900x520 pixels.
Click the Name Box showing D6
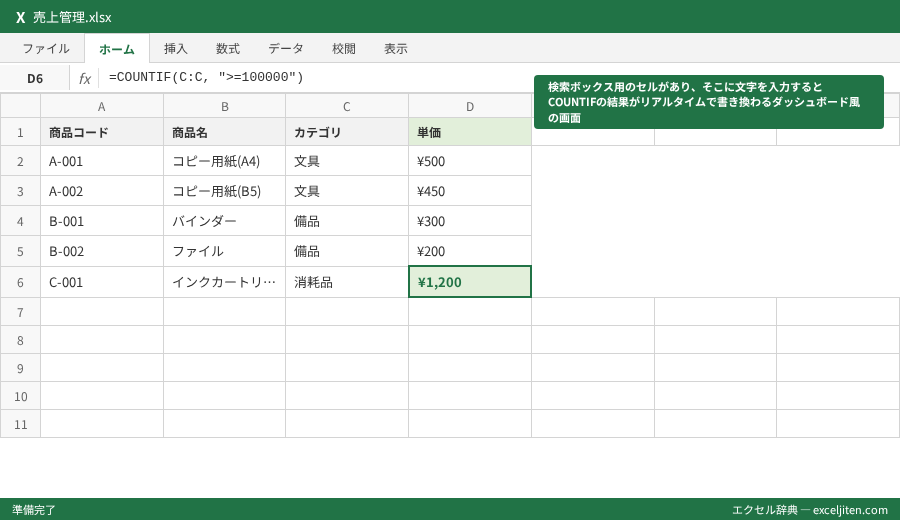35,78
